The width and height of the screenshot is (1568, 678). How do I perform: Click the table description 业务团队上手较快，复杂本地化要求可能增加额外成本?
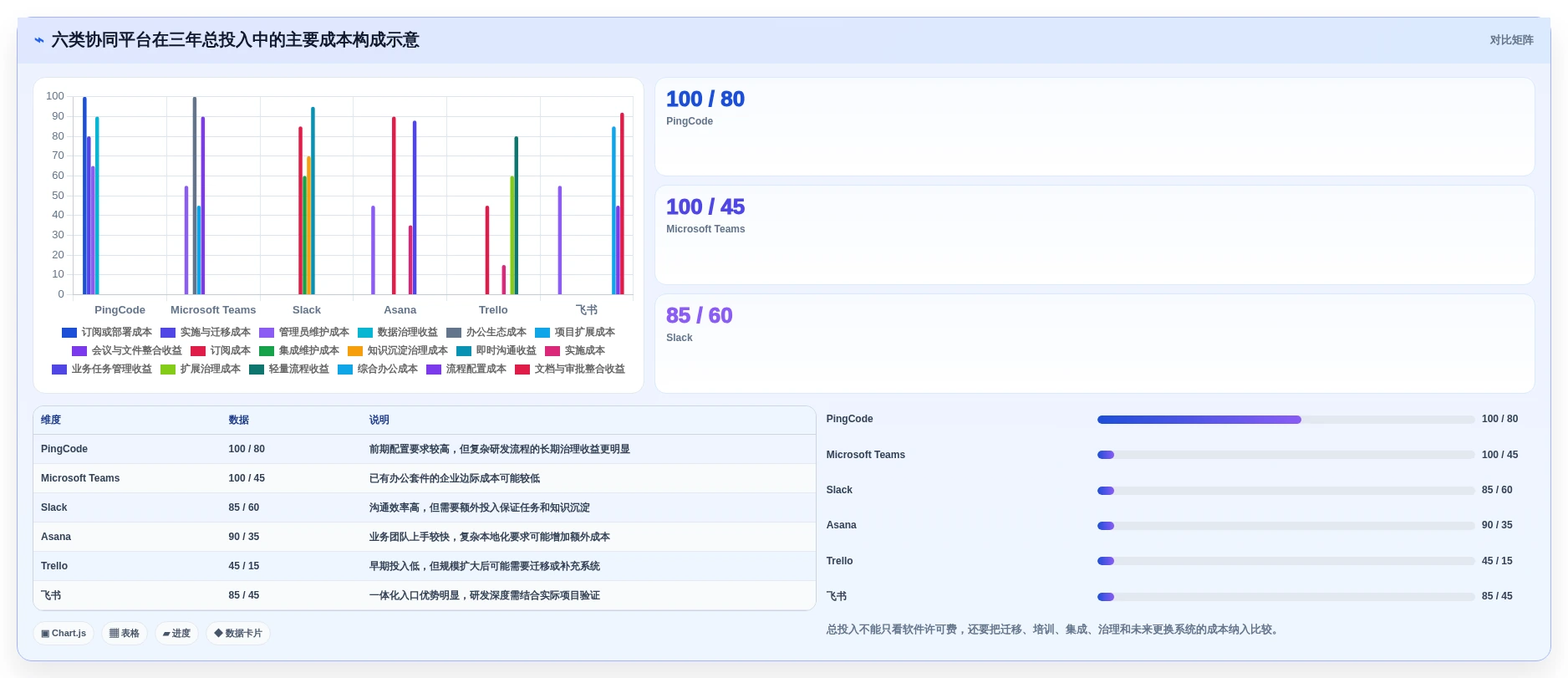tap(490, 537)
